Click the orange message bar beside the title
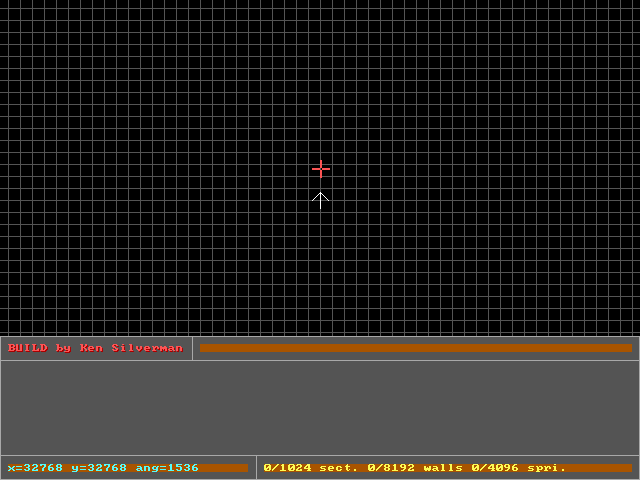 tap(416, 348)
